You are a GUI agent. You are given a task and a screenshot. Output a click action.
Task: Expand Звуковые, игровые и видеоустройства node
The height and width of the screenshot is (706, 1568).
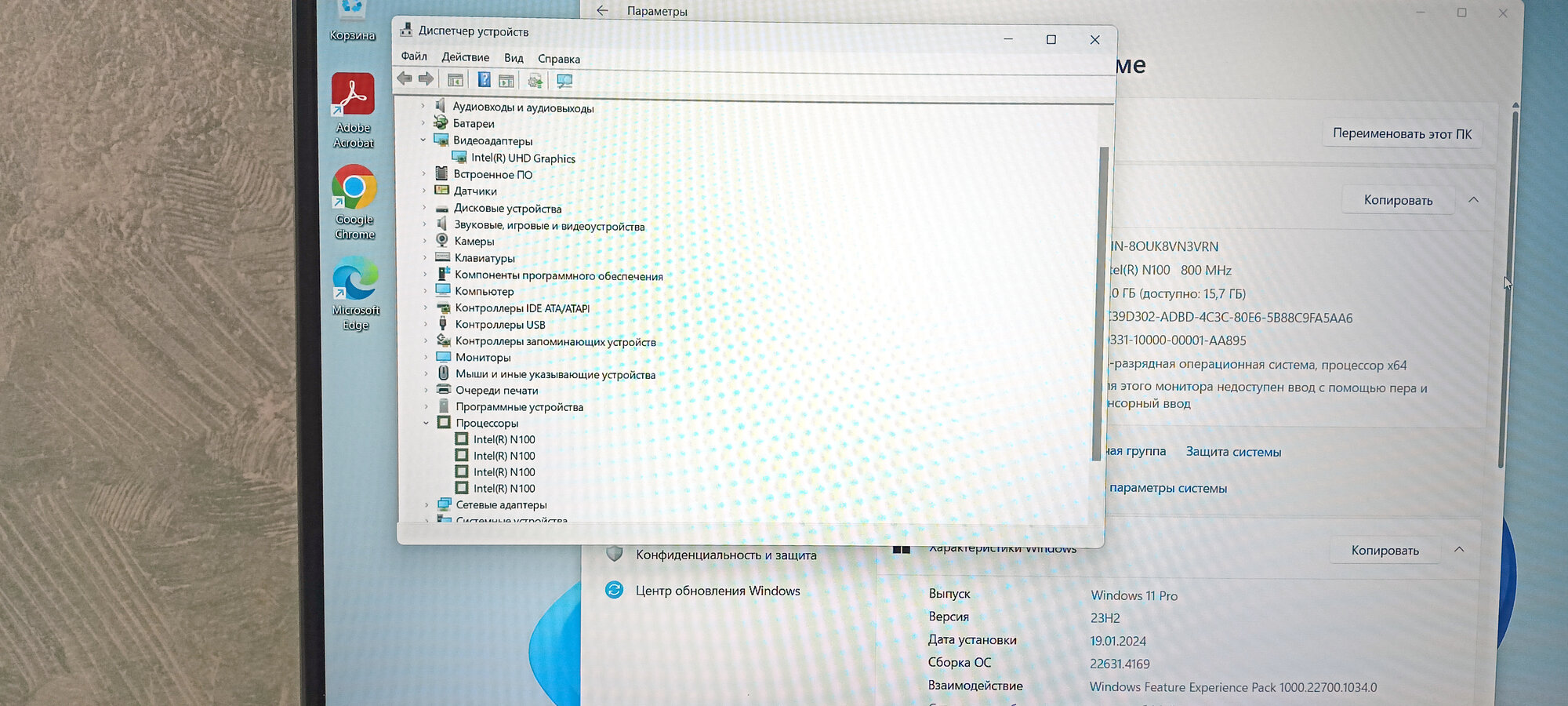pyautogui.click(x=424, y=225)
